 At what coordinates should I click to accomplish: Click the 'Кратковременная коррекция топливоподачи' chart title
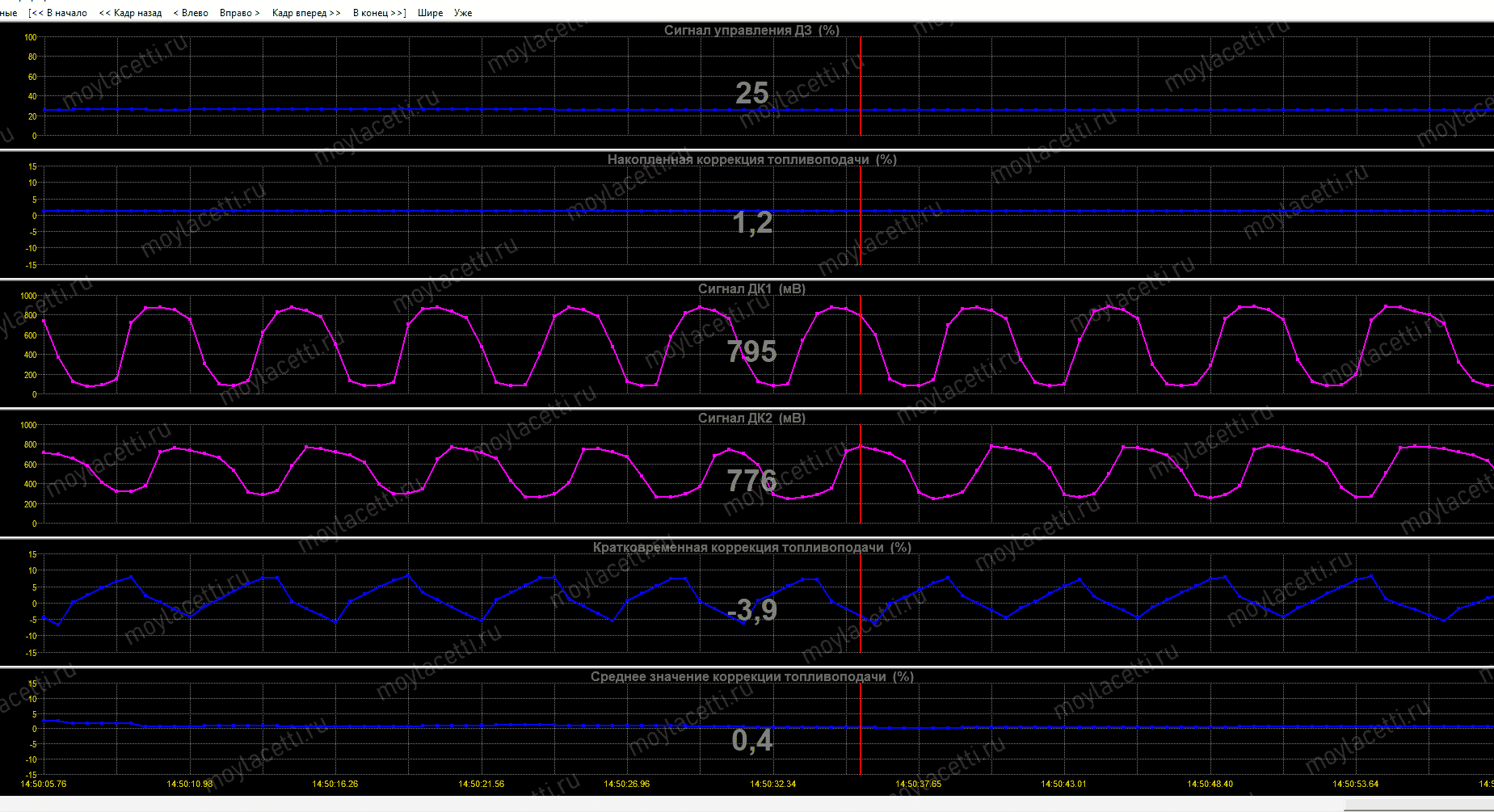click(x=751, y=547)
